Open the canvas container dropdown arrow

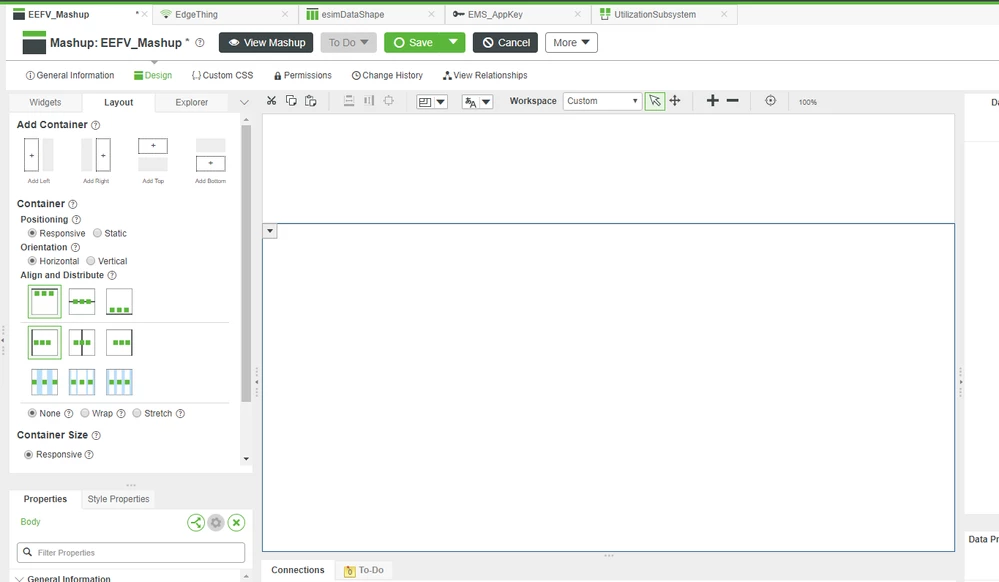[x=270, y=231]
